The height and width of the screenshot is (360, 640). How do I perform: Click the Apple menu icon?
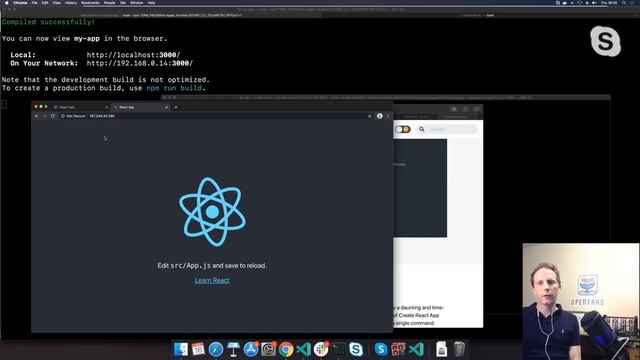point(7,2)
